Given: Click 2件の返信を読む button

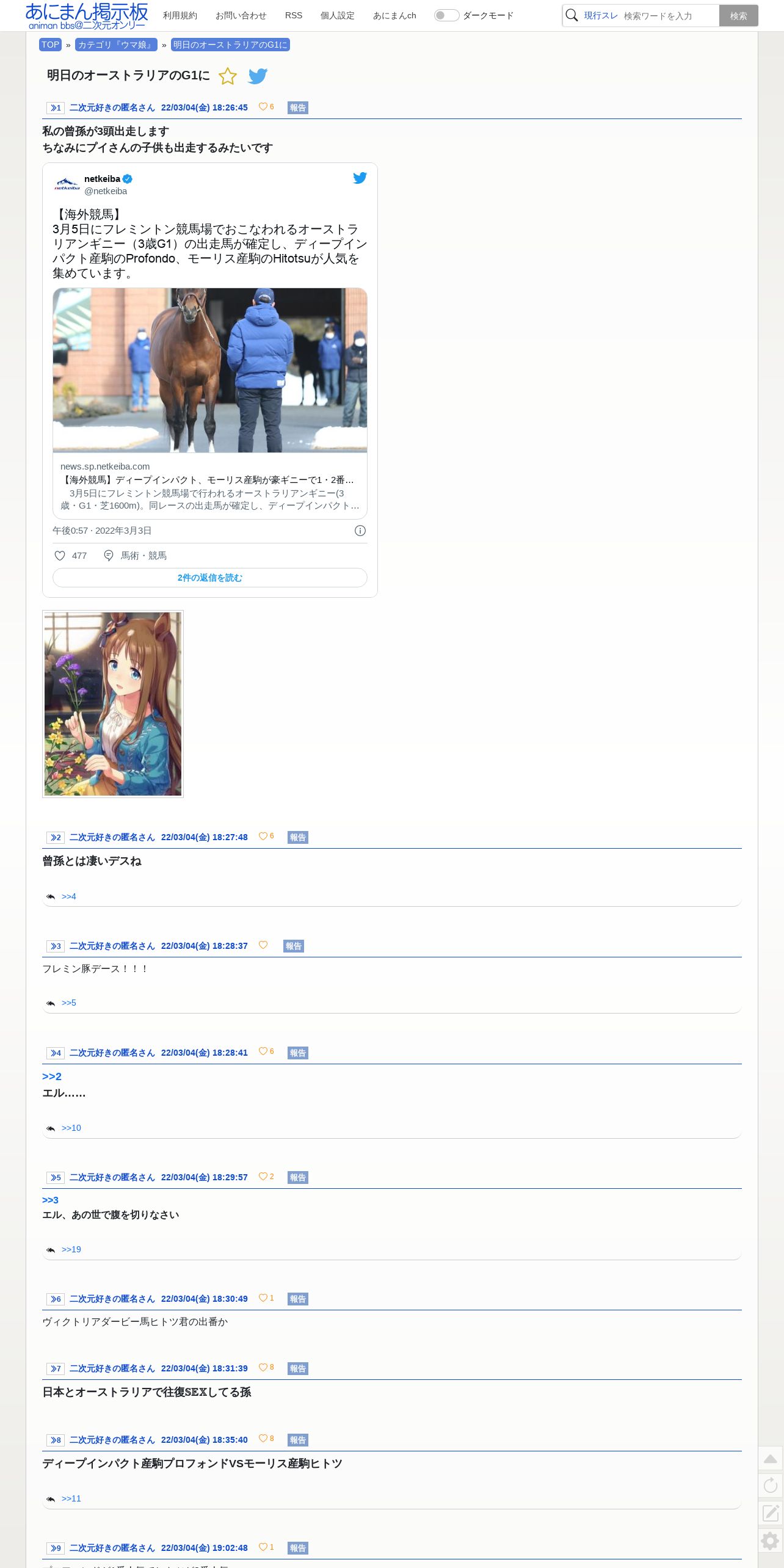Looking at the screenshot, I should [x=210, y=578].
